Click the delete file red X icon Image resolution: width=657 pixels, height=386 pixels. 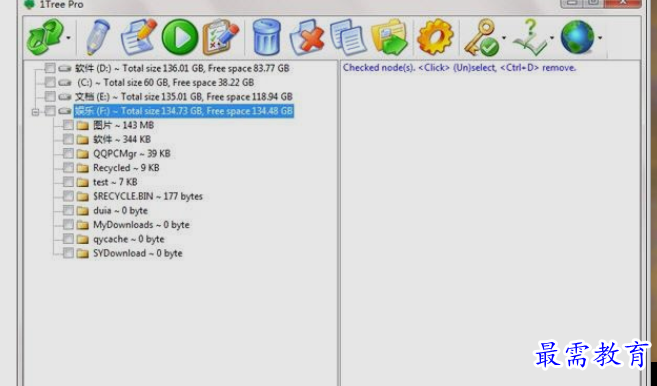coord(307,38)
